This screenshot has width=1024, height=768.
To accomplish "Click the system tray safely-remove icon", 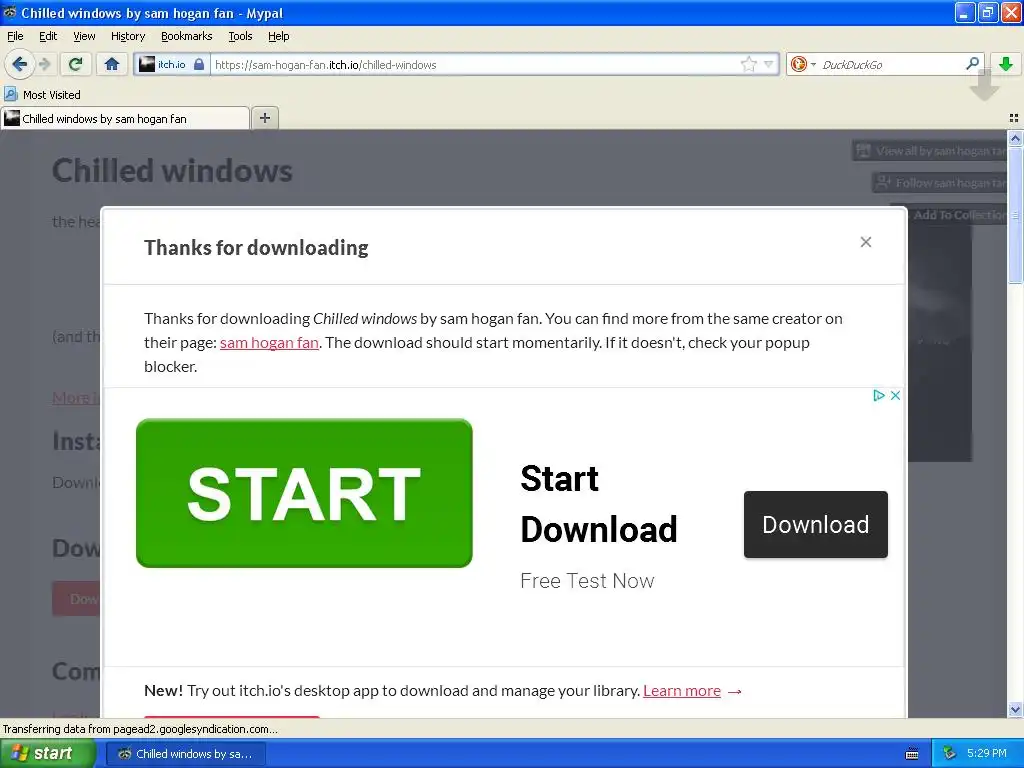I will [949, 754].
